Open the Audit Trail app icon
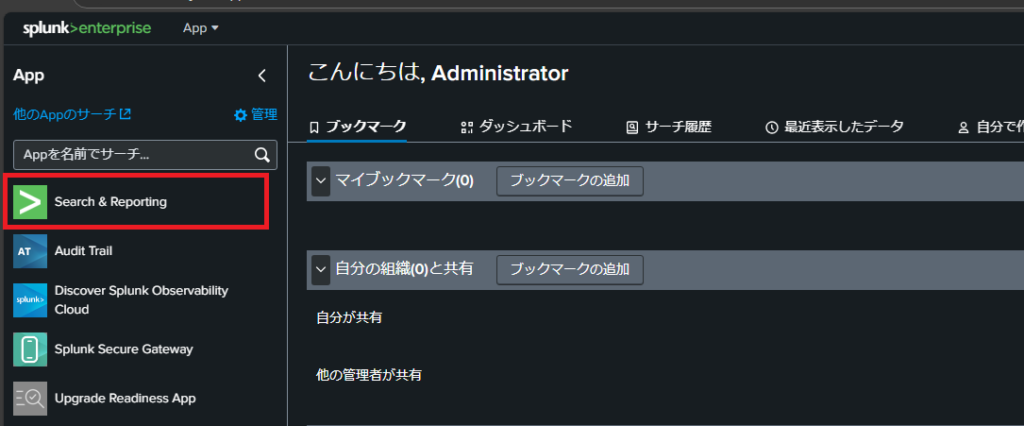The width and height of the screenshot is (1024, 426). pyautogui.click(x=31, y=251)
